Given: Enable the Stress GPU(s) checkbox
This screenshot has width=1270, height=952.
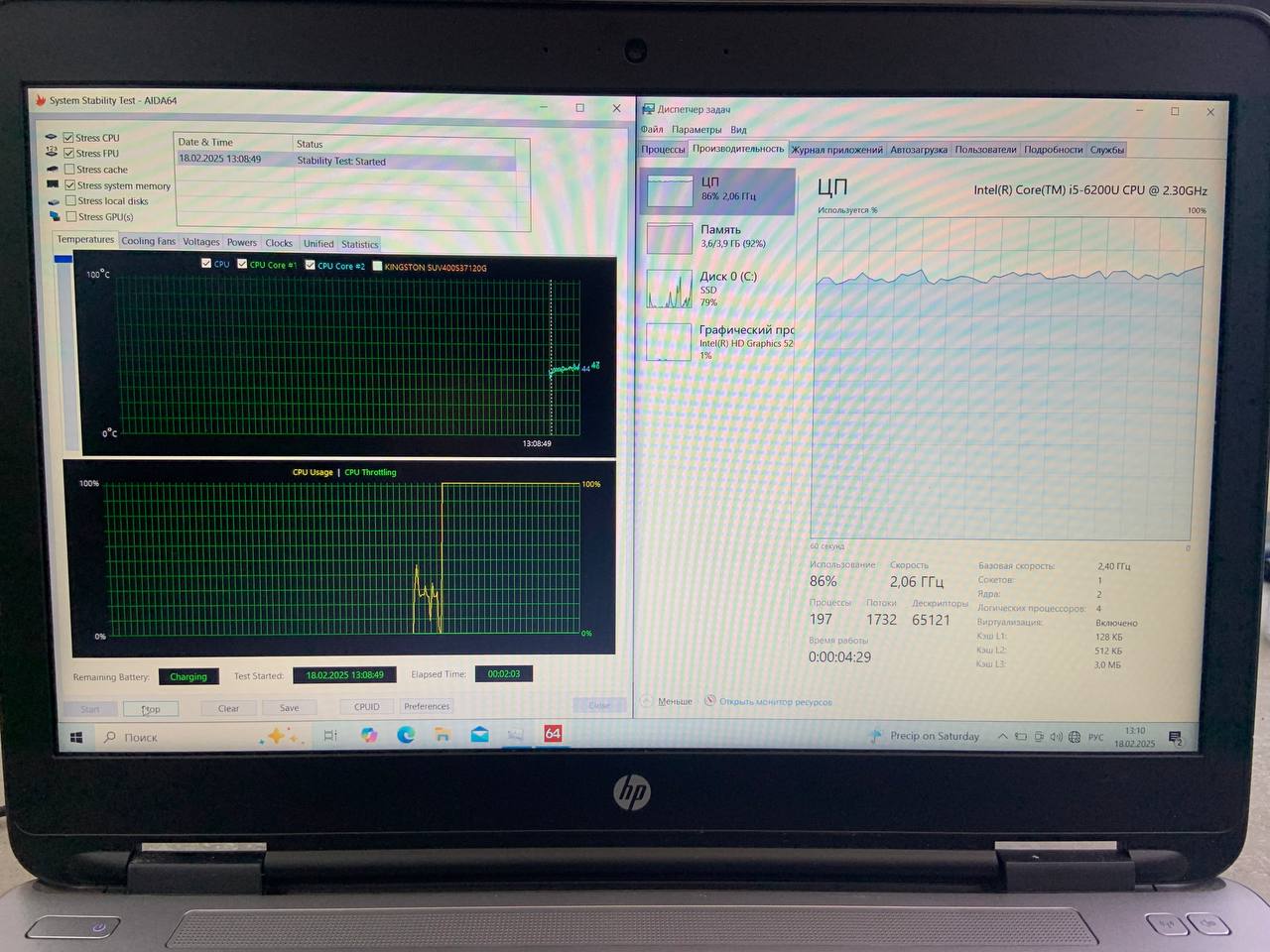Looking at the screenshot, I should click(70, 216).
